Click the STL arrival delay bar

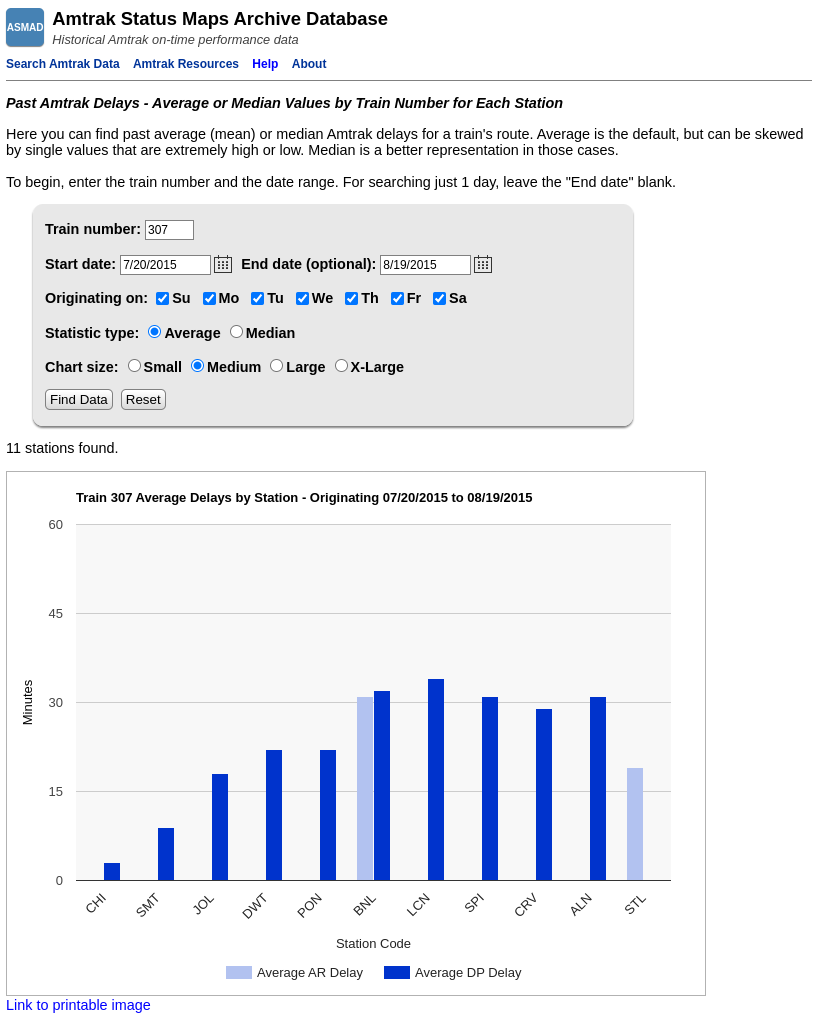click(635, 824)
